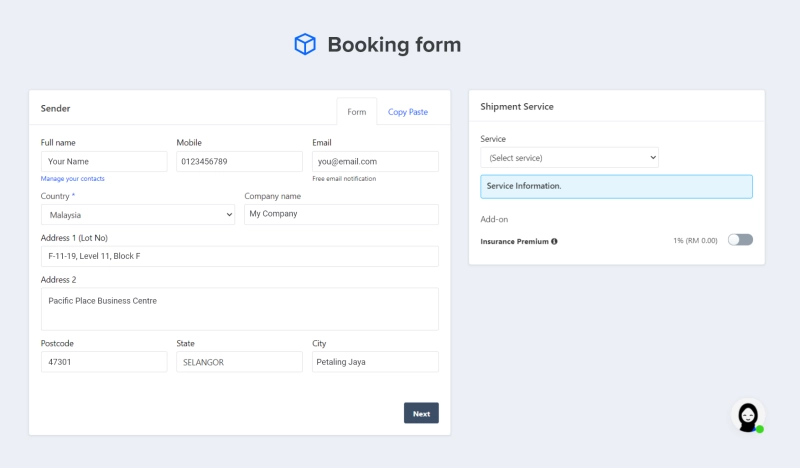Focus the Mobile number field
The width and height of the screenshot is (800, 468).
pos(239,161)
